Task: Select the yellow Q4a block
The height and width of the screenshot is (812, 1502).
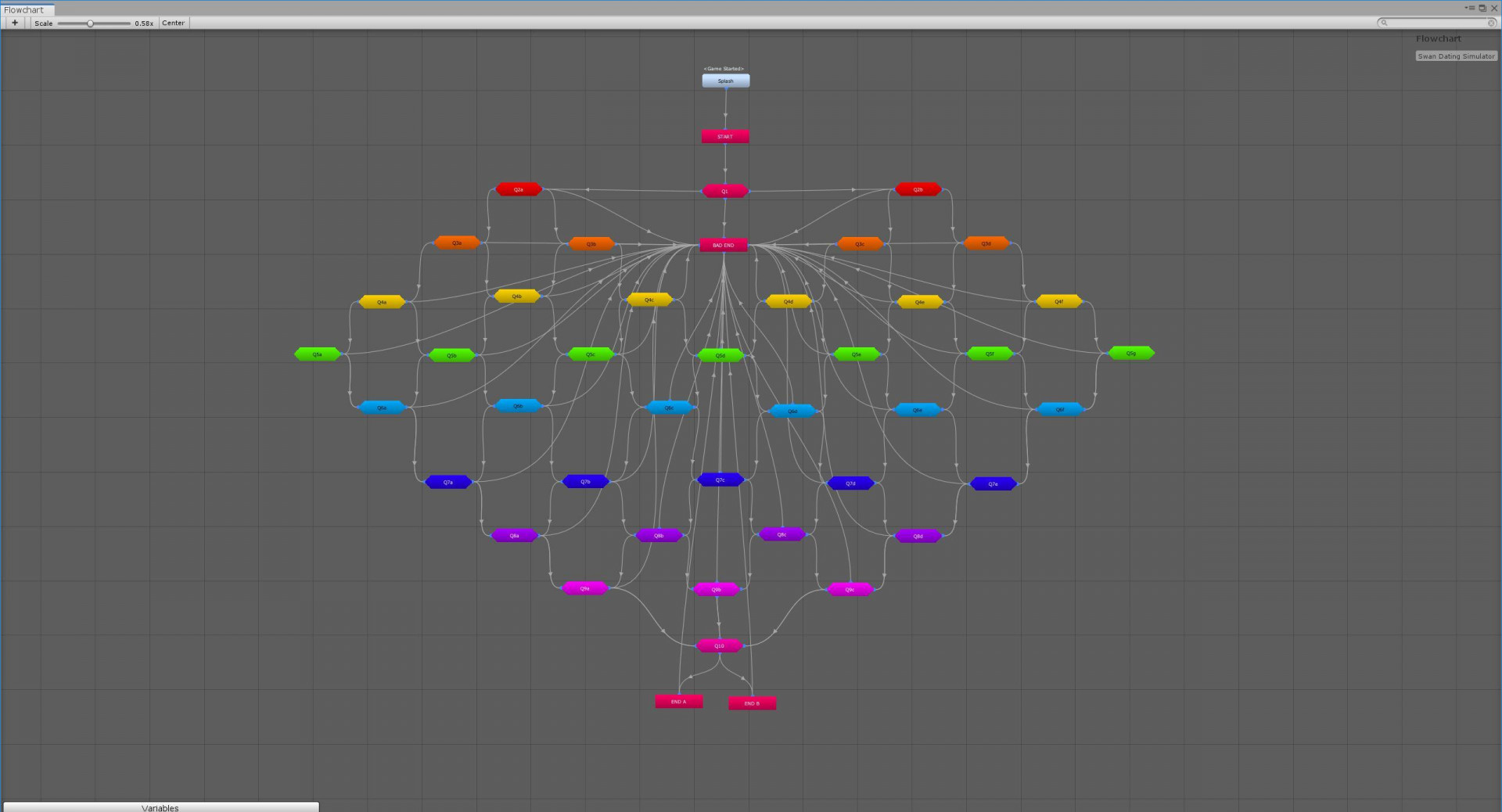Action: [382, 302]
